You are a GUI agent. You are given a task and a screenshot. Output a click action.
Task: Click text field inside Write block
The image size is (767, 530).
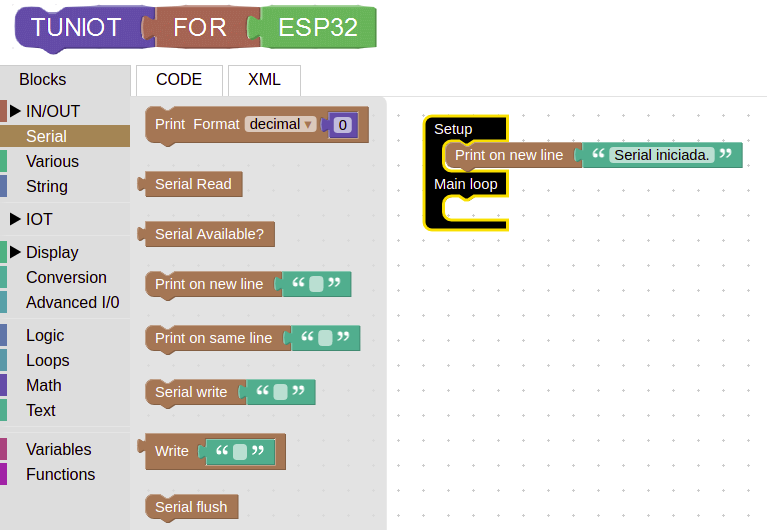[x=240, y=451]
